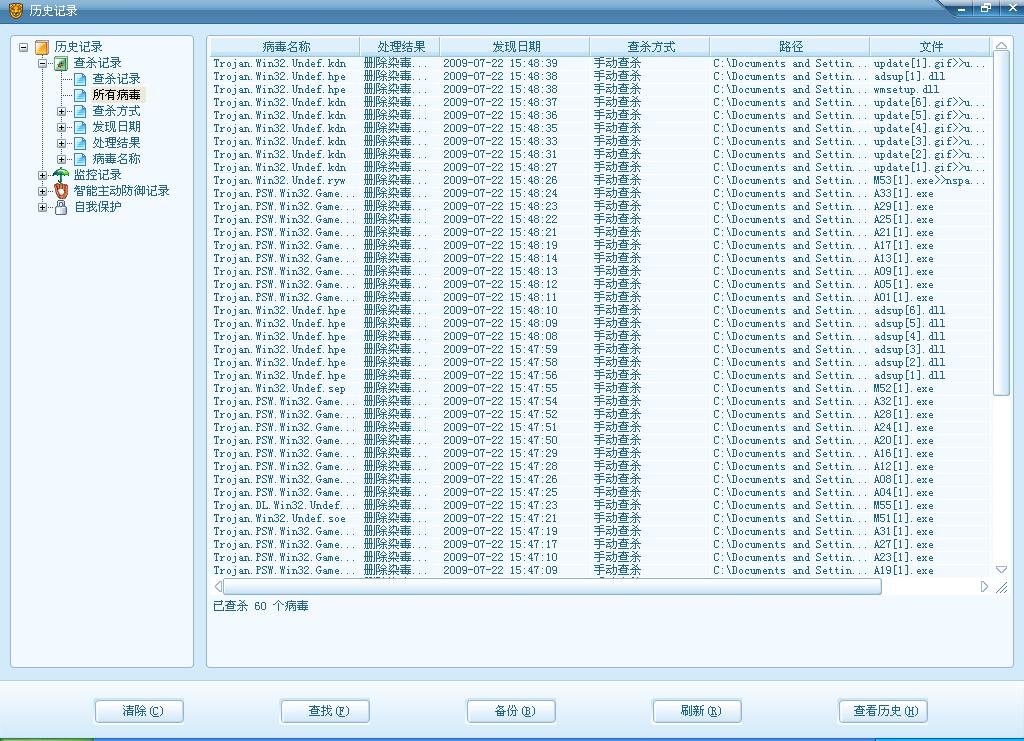Select the row with file A19[1].exe

click(600, 571)
